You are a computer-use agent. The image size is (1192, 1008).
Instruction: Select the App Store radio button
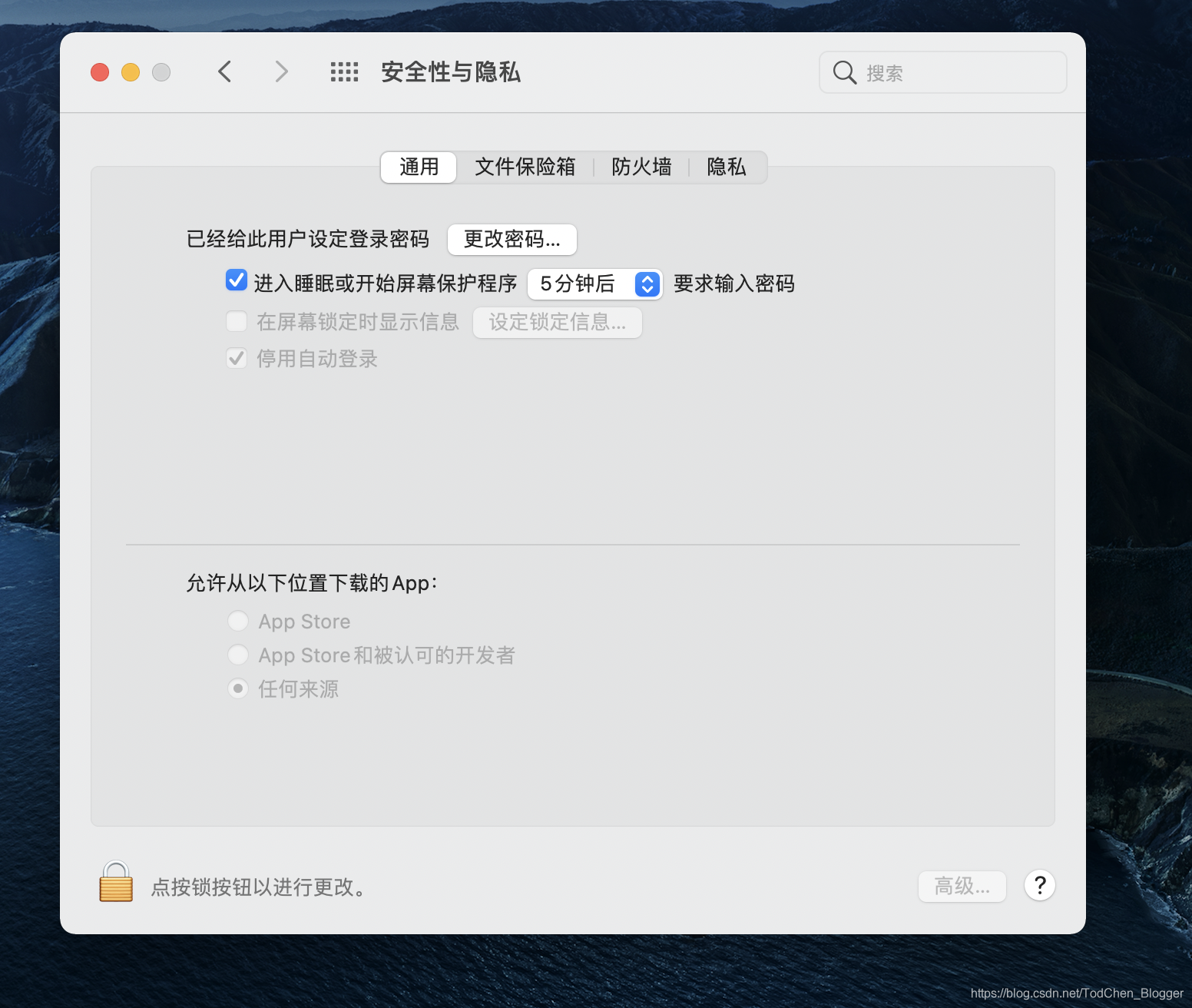point(238,621)
